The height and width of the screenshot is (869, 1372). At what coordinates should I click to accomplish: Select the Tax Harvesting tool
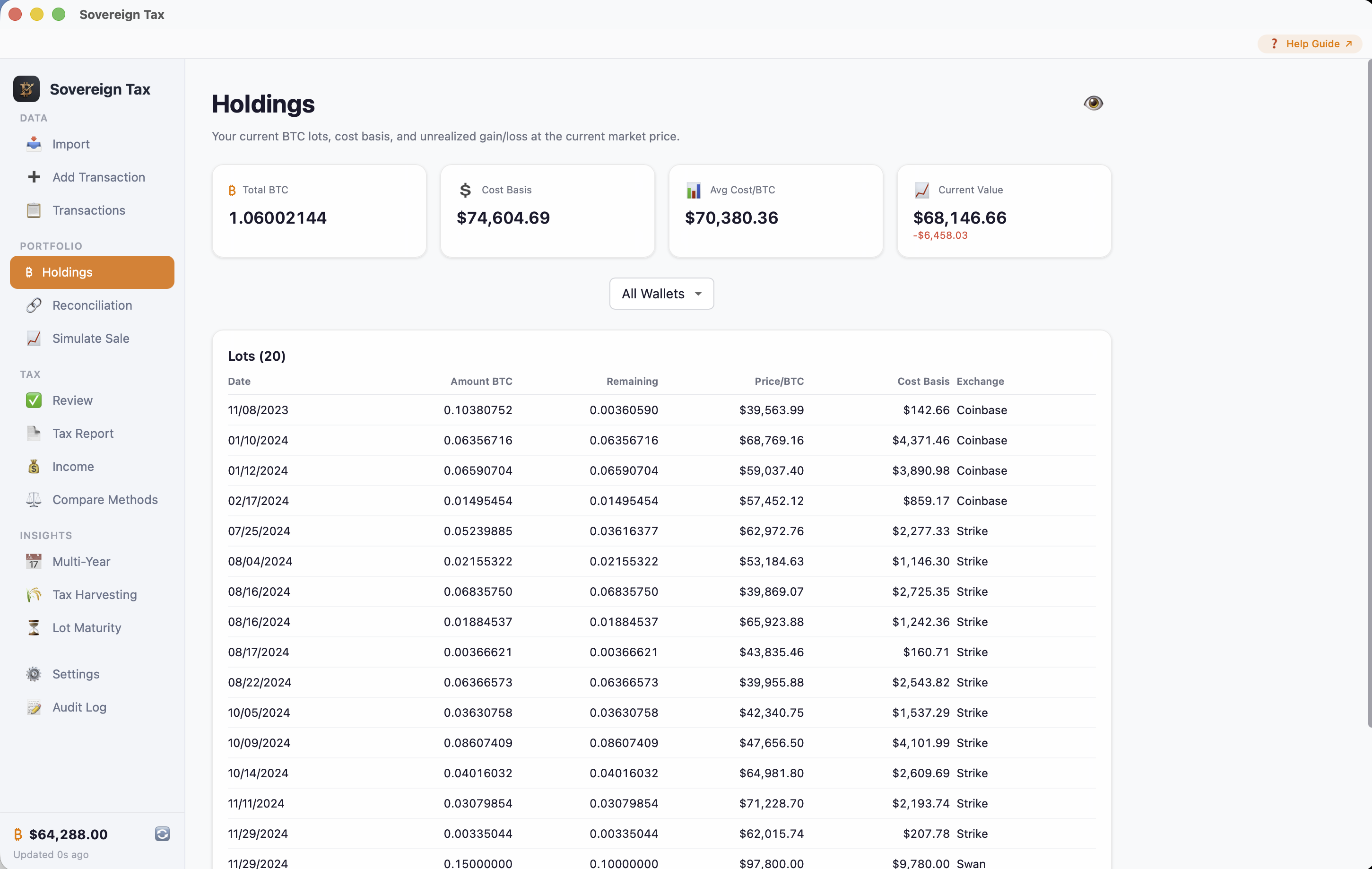tap(94, 594)
